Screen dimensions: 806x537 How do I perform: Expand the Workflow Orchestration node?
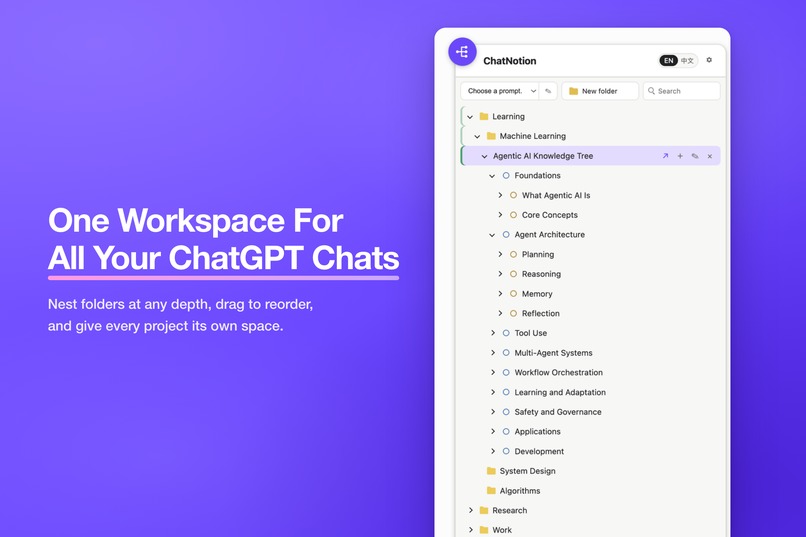[492, 372]
